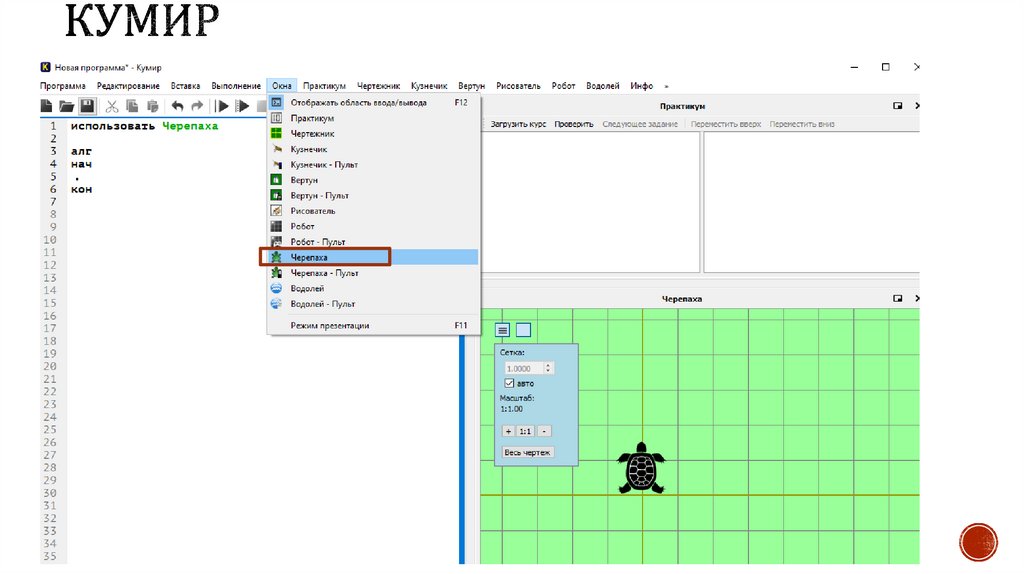The width and height of the screenshot is (1024, 574).
Task: Open the Кузнечик menu in menu bar
Action: [428, 86]
